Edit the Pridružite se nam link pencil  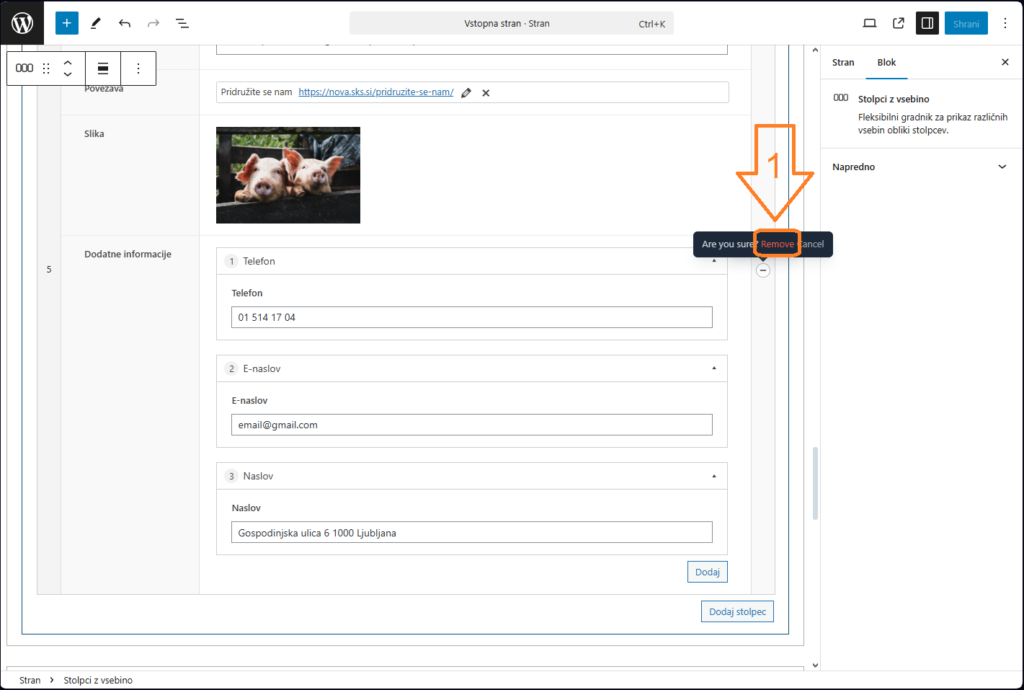click(466, 92)
